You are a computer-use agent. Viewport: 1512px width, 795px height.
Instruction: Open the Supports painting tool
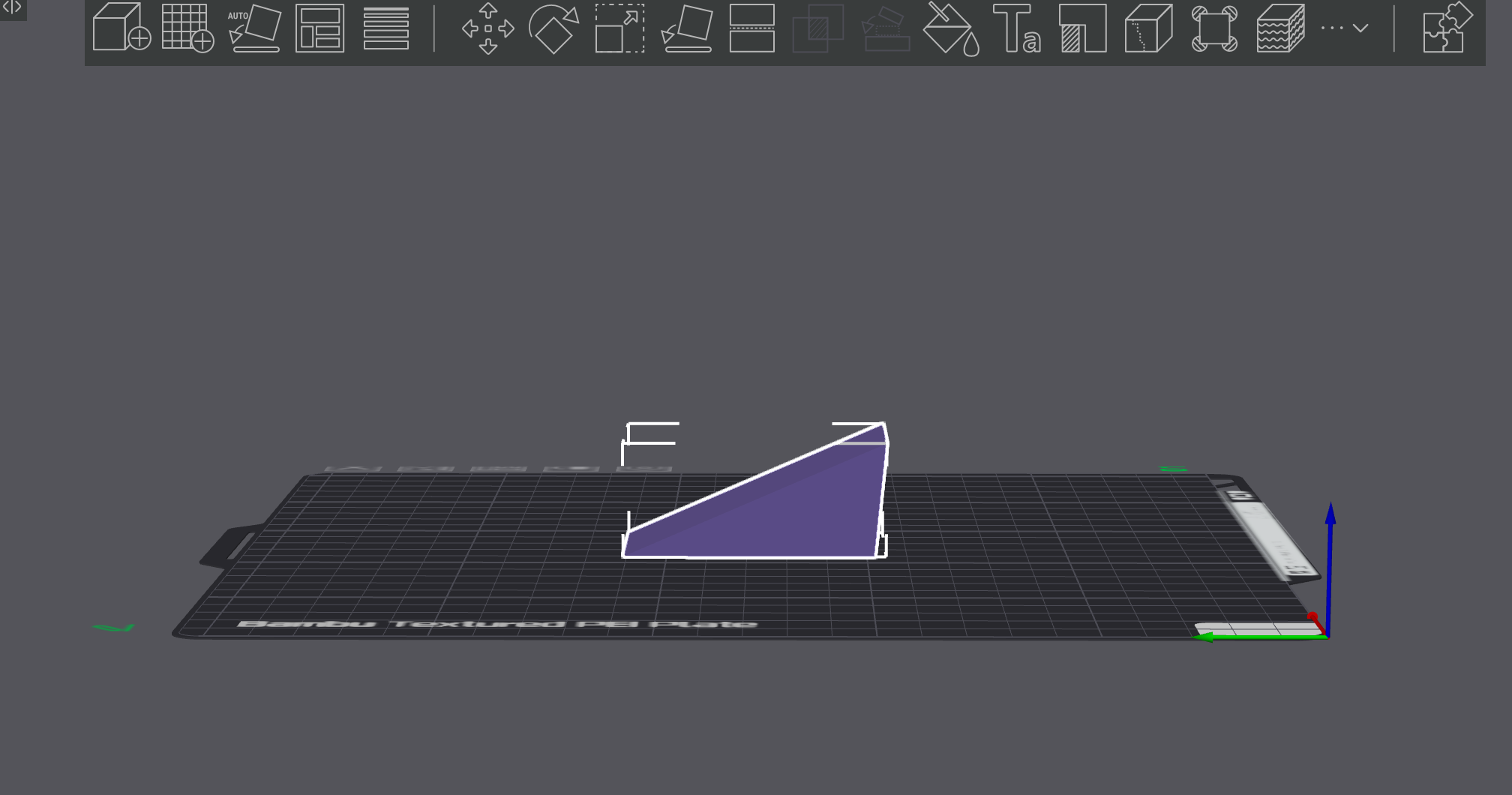pyautogui.click(x=1082, y=28)
